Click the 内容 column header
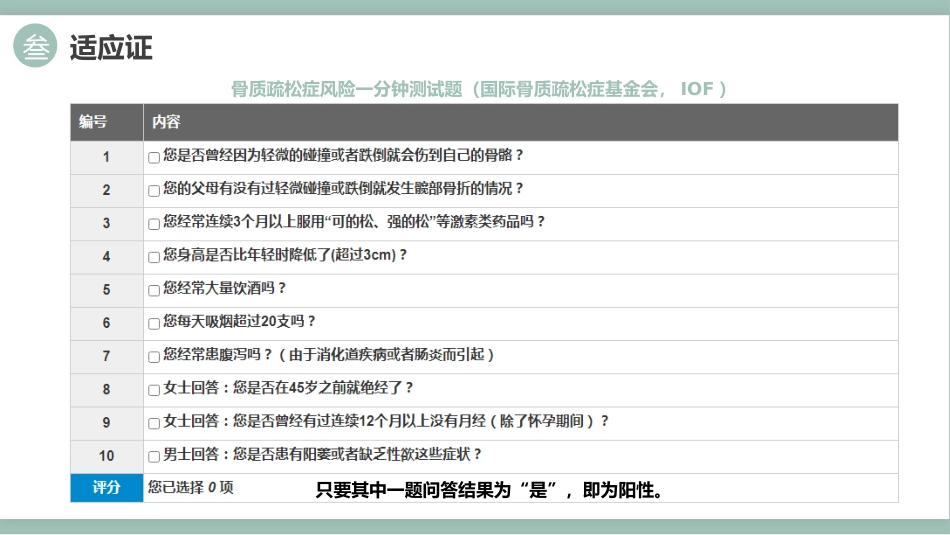 [520, 122]
